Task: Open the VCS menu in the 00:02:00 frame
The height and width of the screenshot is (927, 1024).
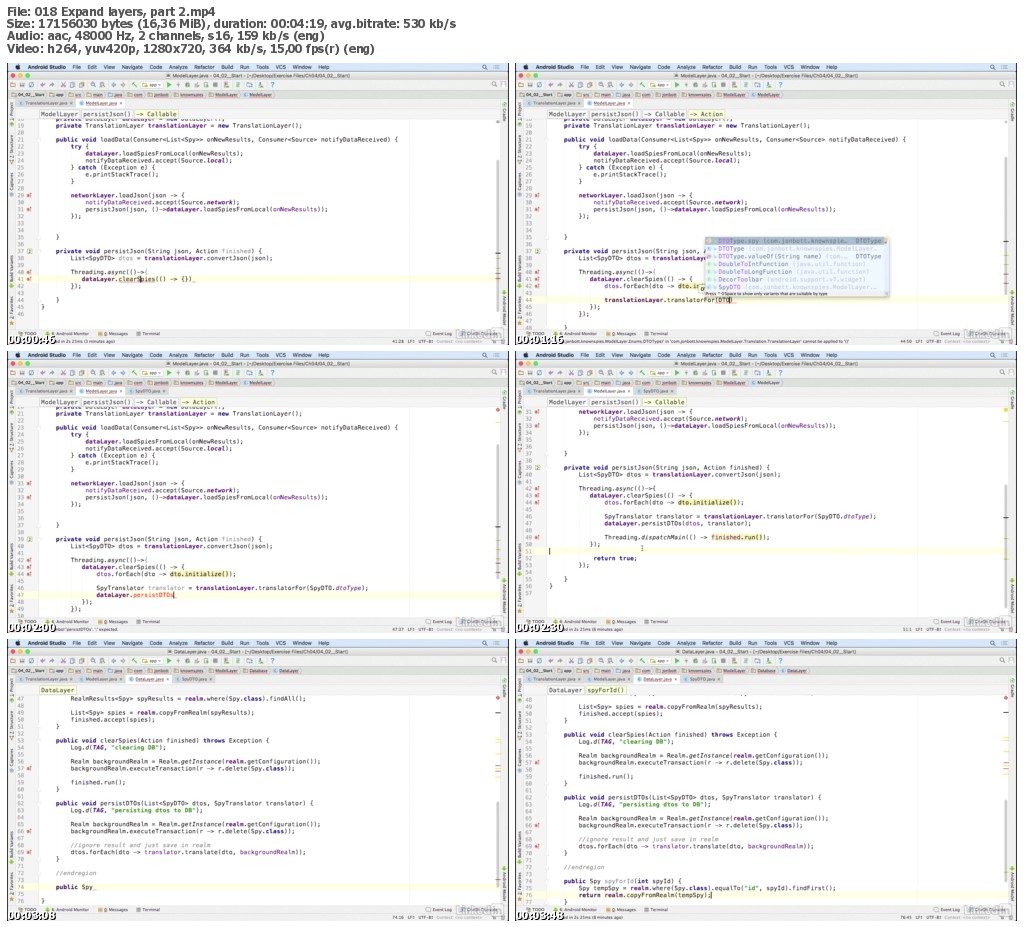Action: click(x=281, y=355)
